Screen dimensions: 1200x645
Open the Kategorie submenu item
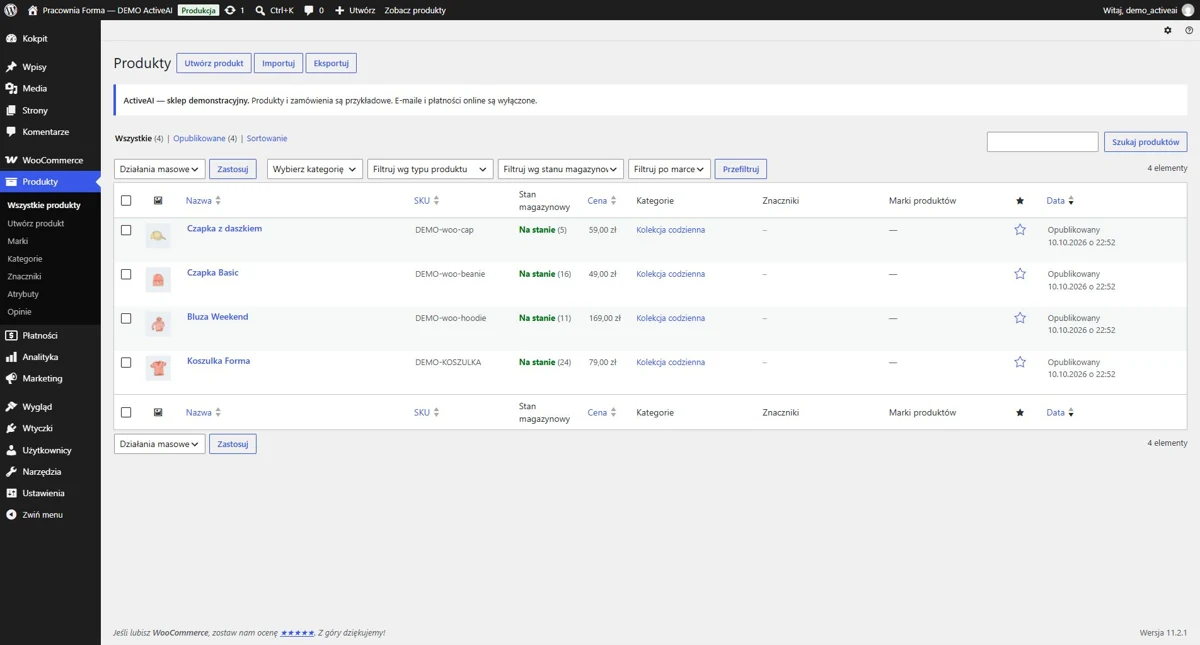click(x=25, y=259)
